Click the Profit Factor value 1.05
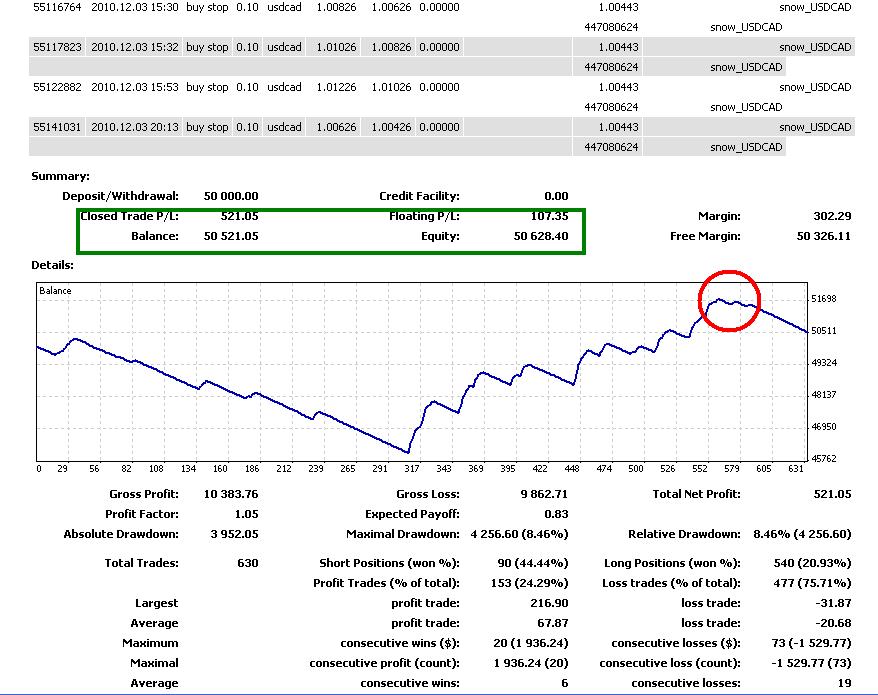Screen dimensions: 878x695 246,514
